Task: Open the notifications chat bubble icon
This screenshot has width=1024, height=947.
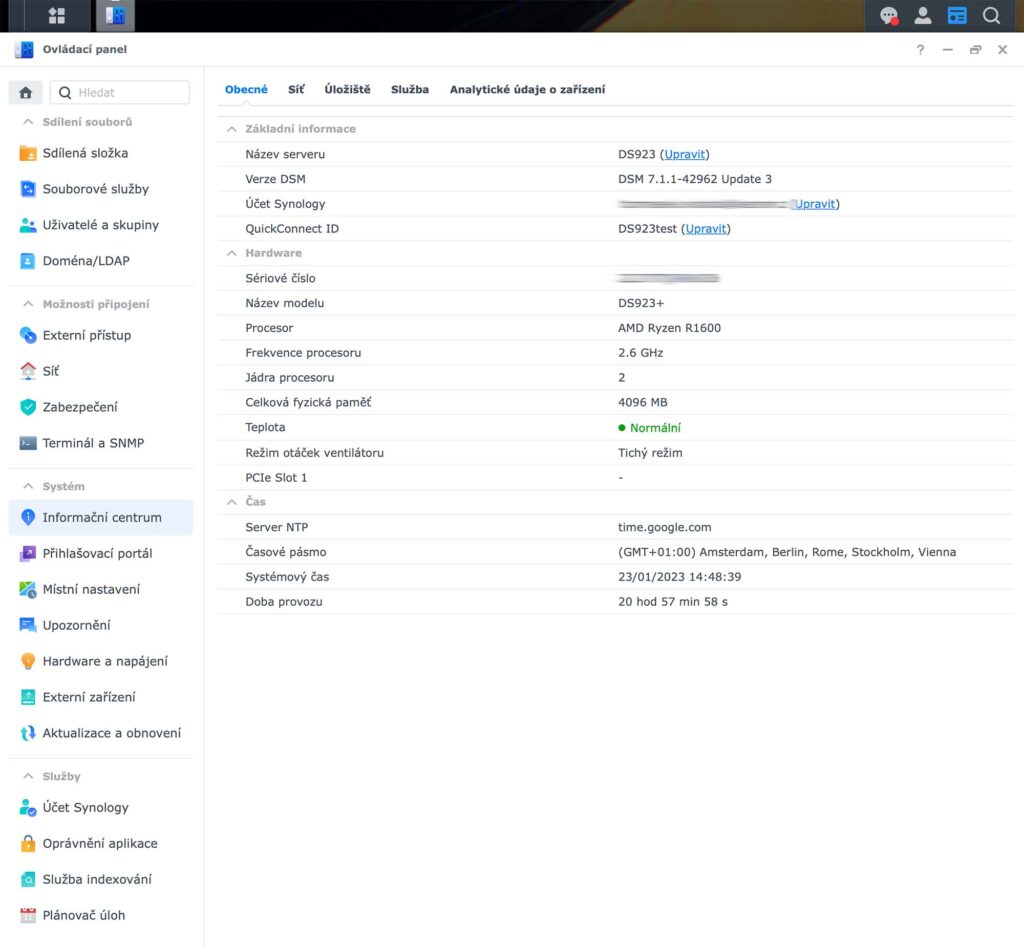Action: (x=889, y=16)
